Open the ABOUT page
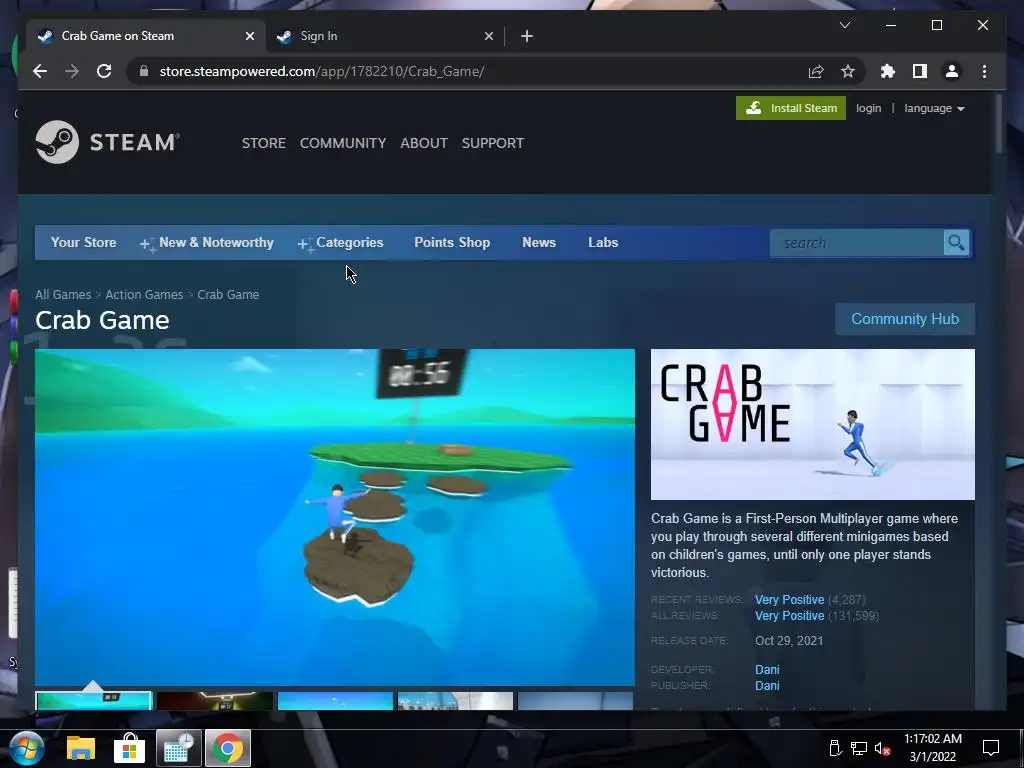The image size is (1024, 768). [x=424, y=143]
